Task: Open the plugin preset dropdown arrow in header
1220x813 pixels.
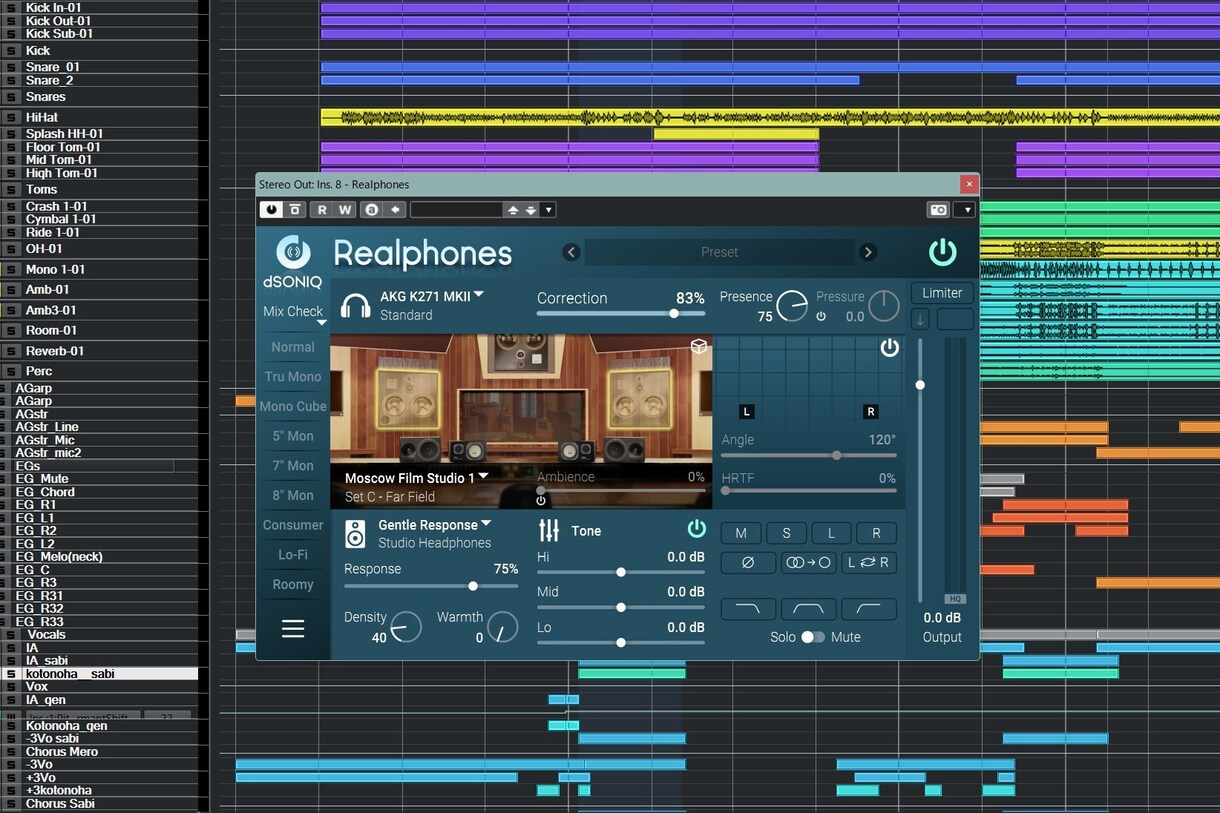Action: click(549, 210)
